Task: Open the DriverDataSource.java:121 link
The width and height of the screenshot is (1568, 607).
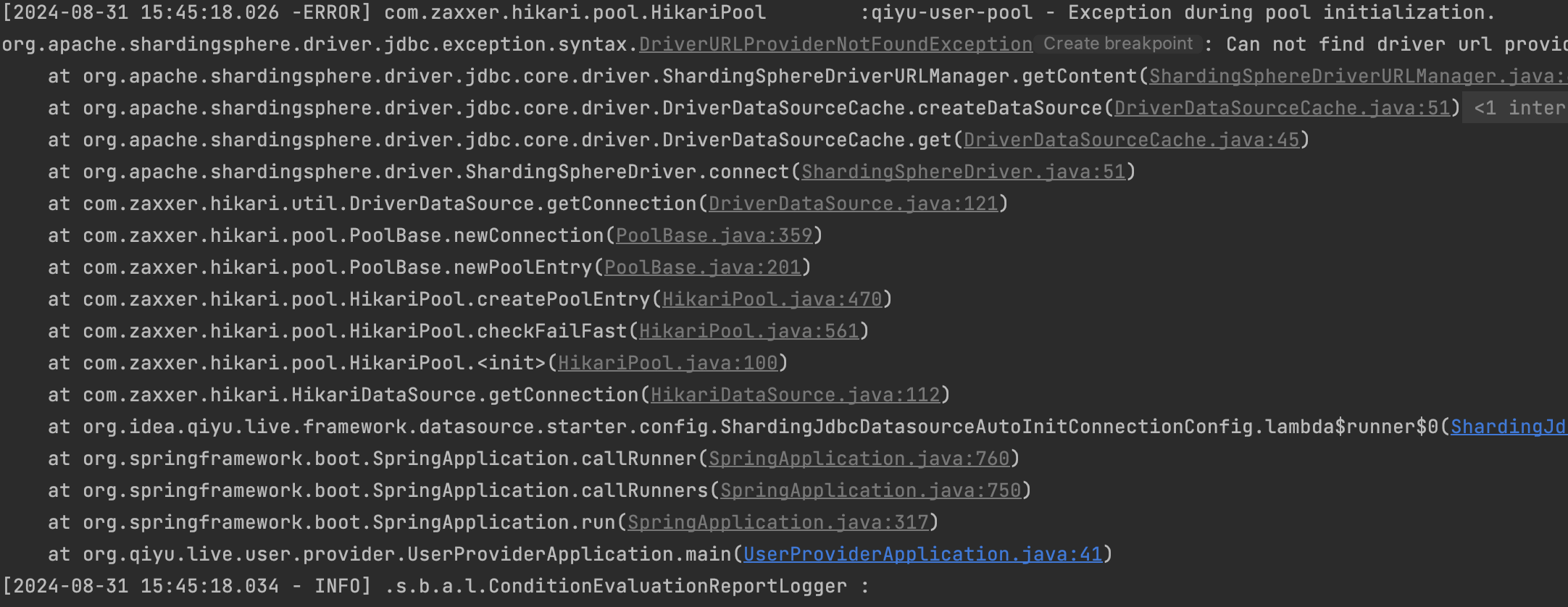Action: [853, 204]
